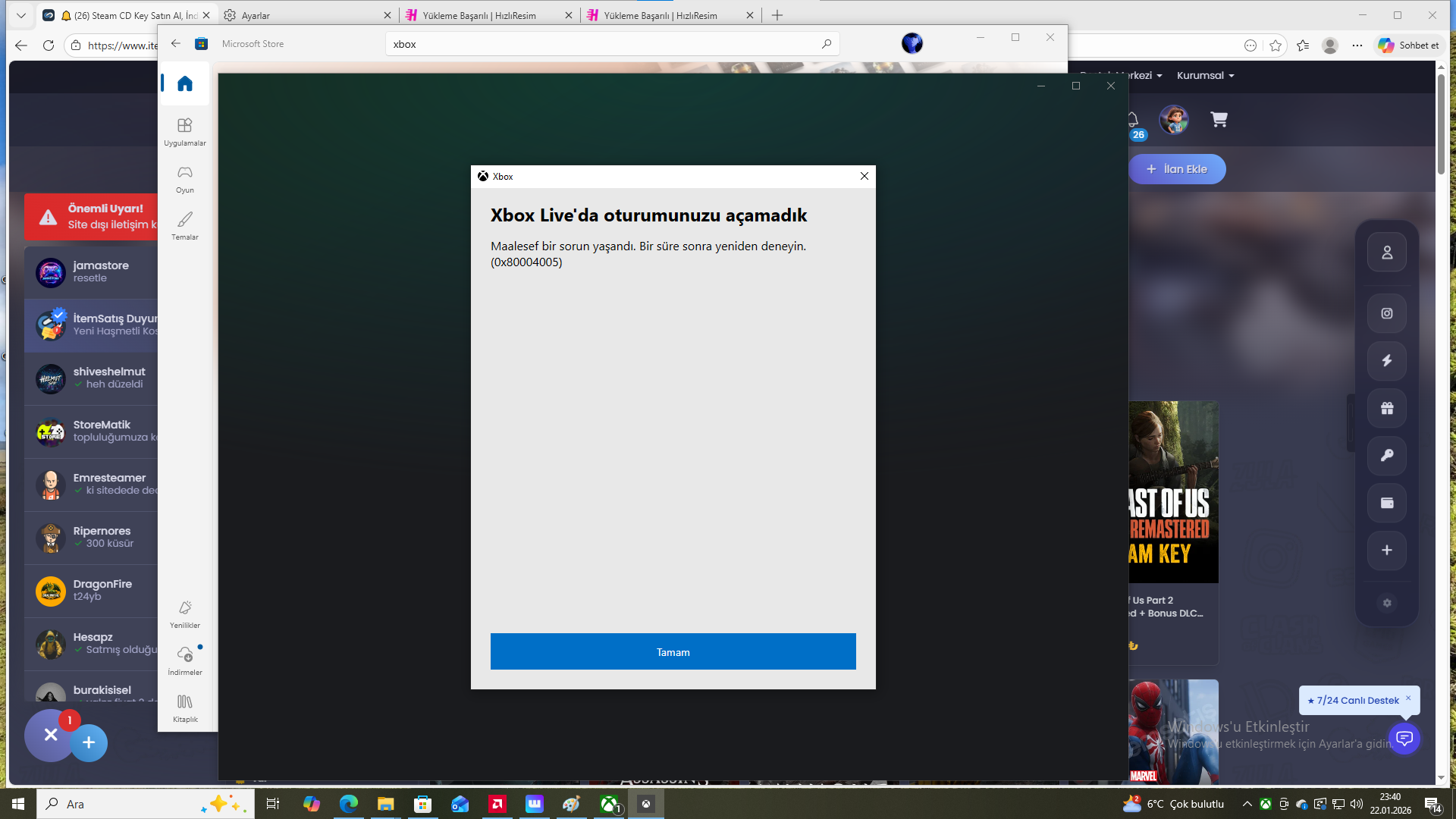Click the blue plus chat button
The height and width of the screenshot is (819, 1456).
(x=89, y=742)
